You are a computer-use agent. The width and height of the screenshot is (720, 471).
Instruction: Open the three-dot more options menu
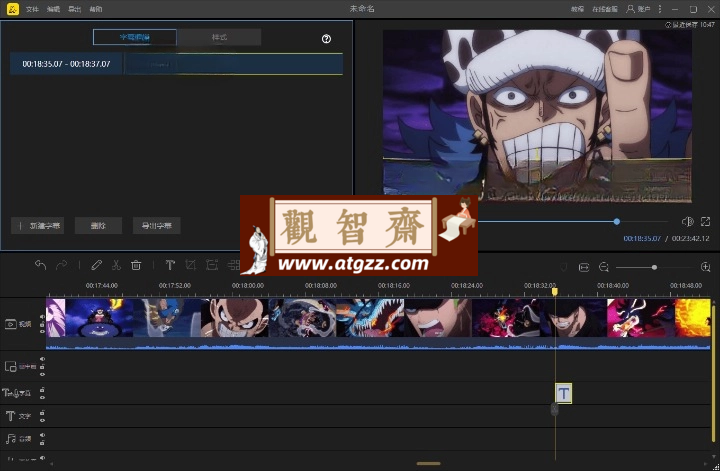click(660, 9)
